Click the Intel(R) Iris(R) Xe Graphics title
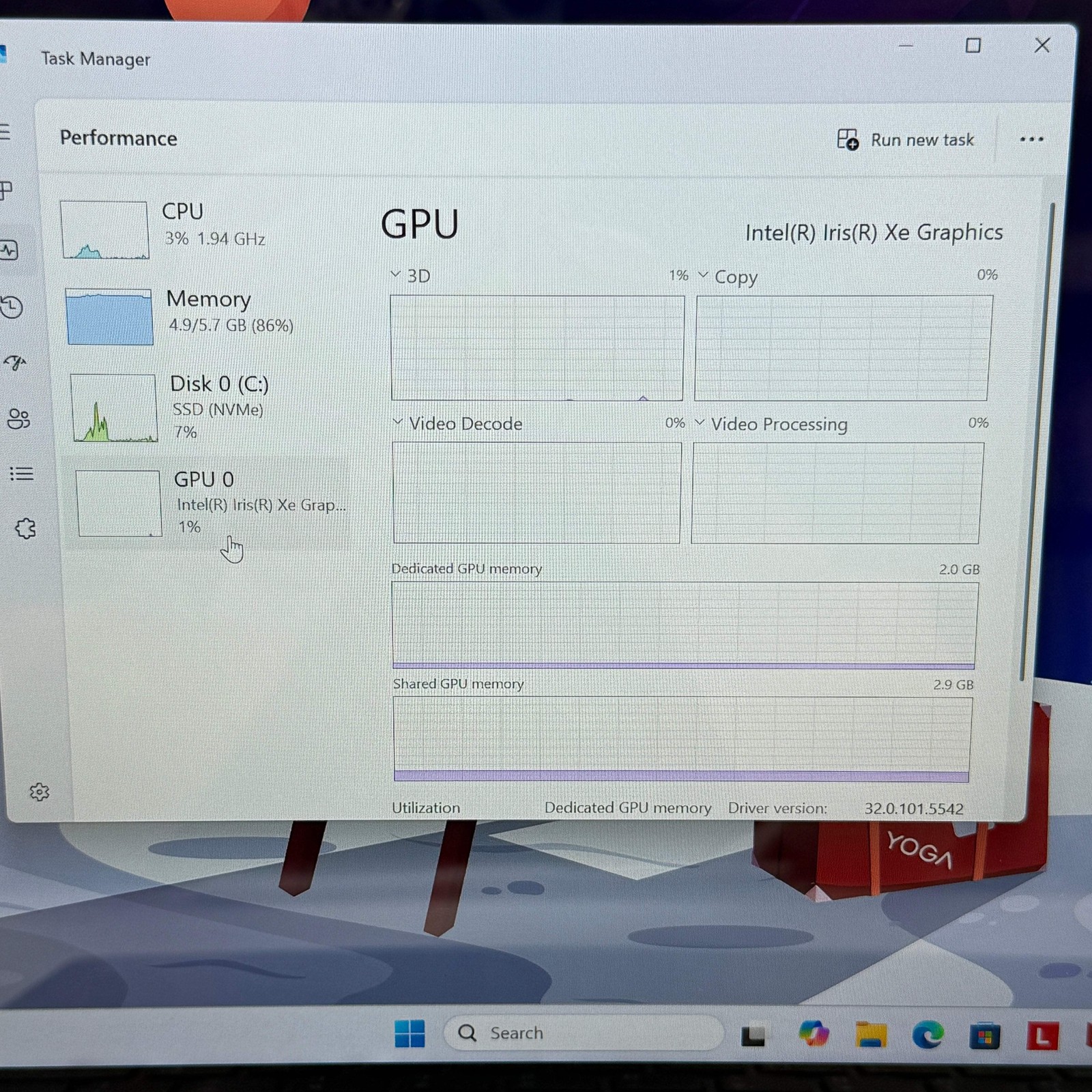 click(x=874, y=233)
